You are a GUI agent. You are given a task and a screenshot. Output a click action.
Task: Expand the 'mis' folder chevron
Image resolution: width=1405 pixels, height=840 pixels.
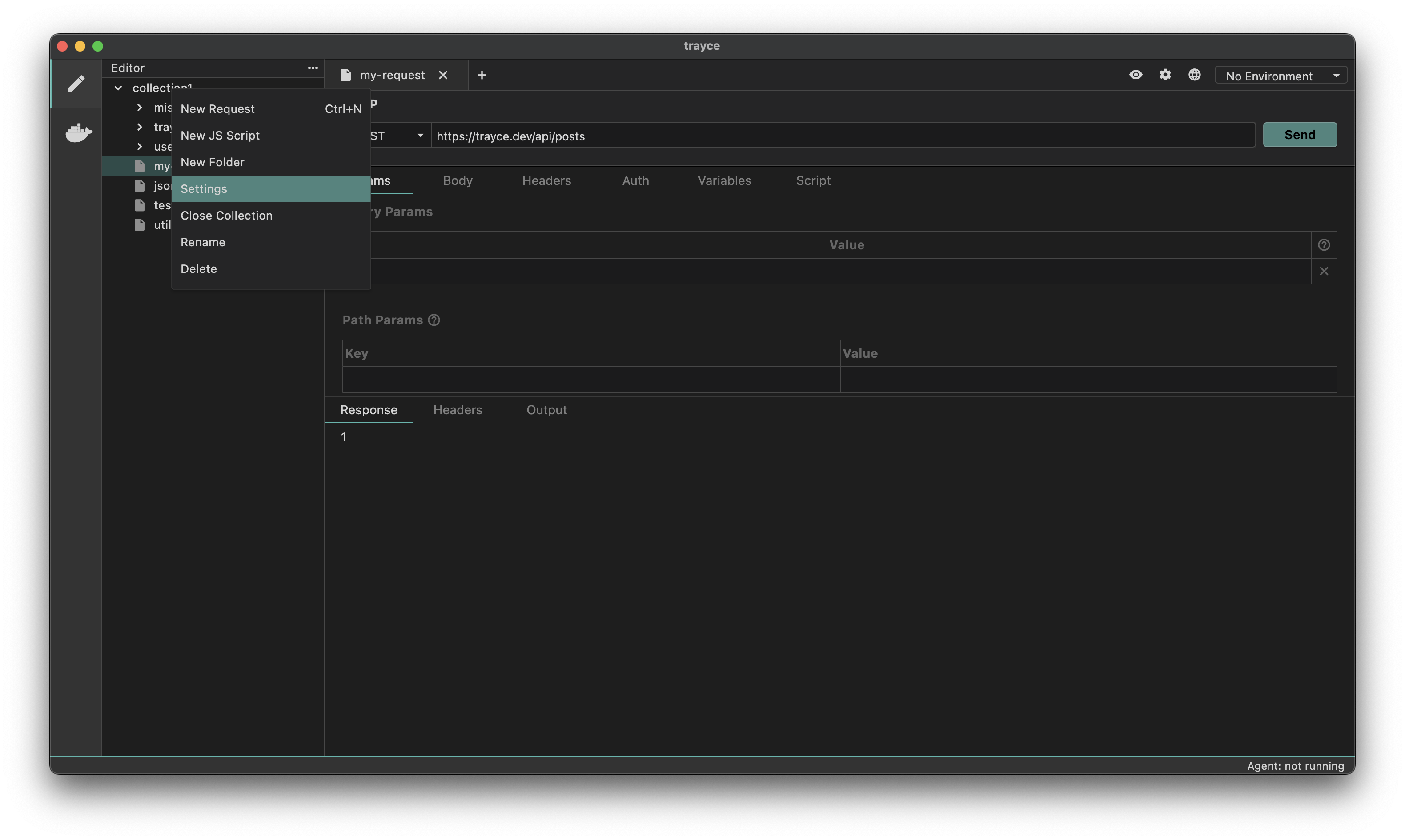[139, 108]
